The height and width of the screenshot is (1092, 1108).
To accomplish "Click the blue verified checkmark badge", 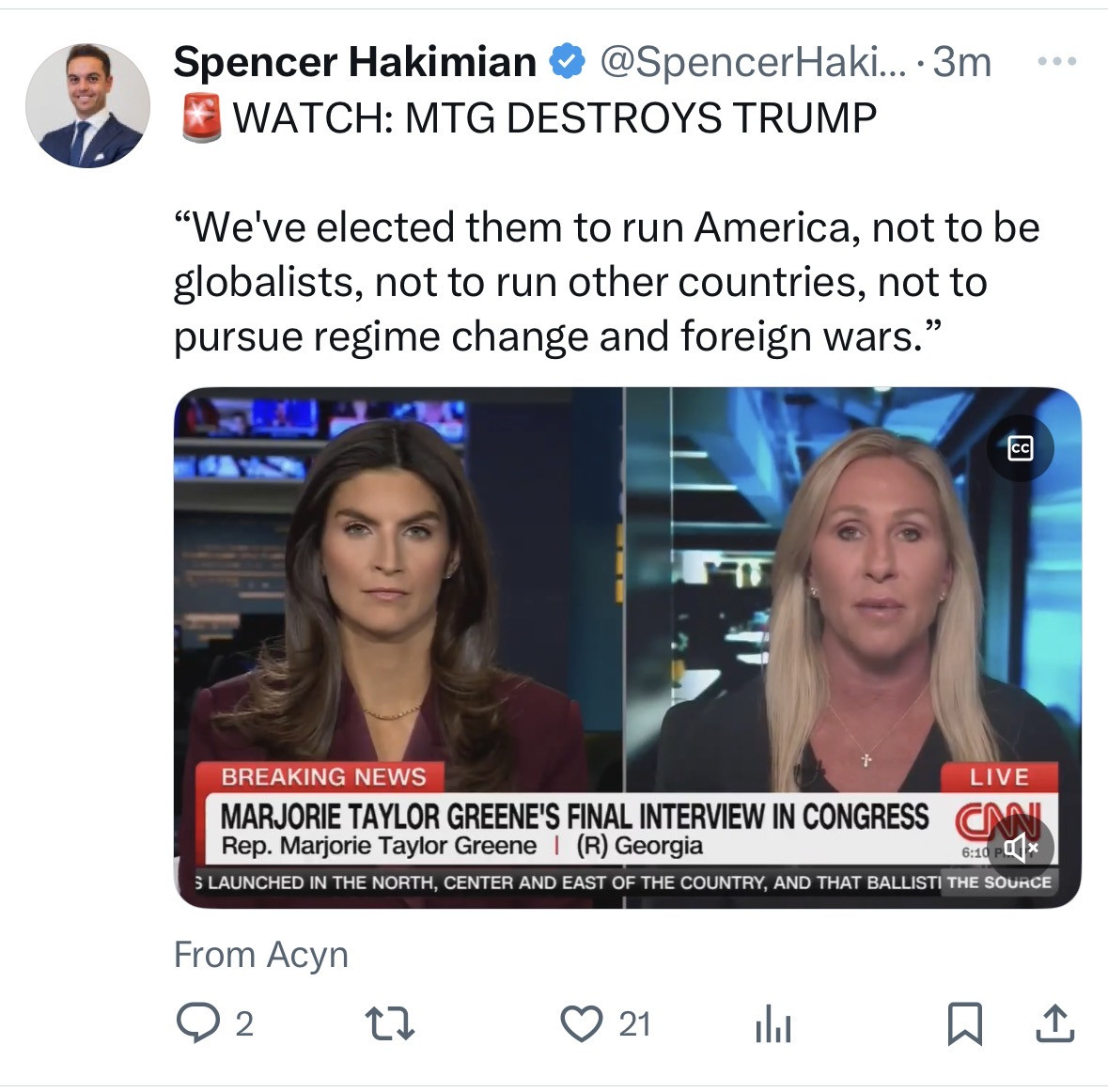I will tap(568, 61).
